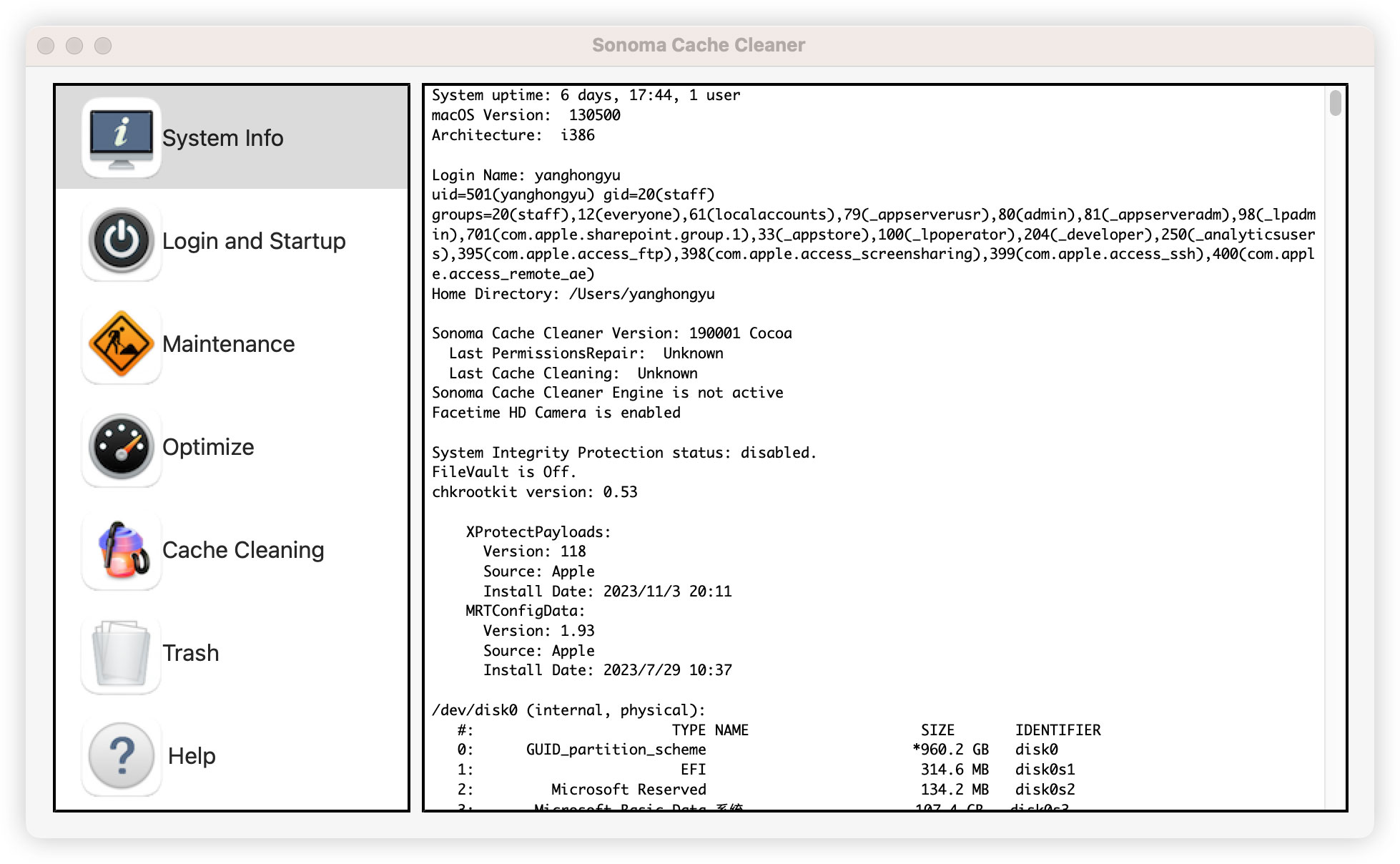Click 'chkrootkit version: 0.53' line

click(535, 492)
